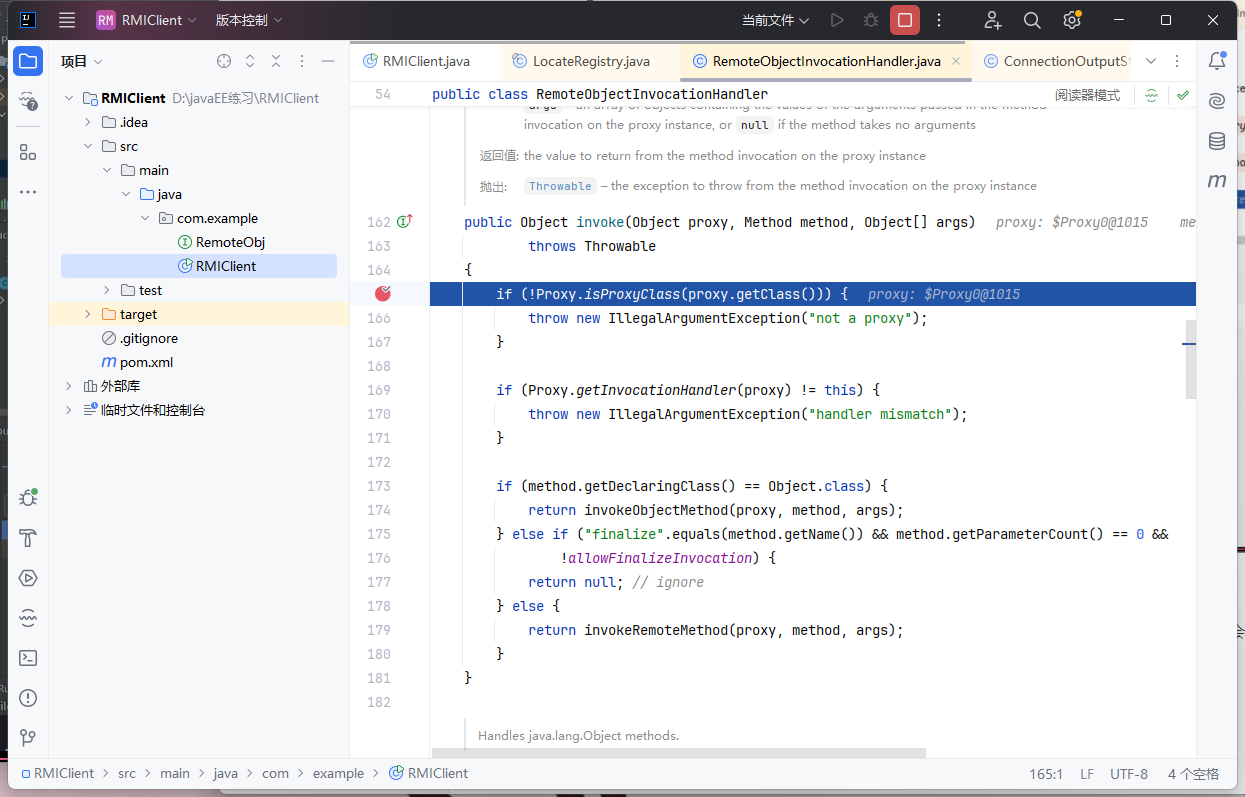The height and width of the screenshot is (797, 1245).
Task: Select RemoteObj in the project tree
Action: coord(230,242)
